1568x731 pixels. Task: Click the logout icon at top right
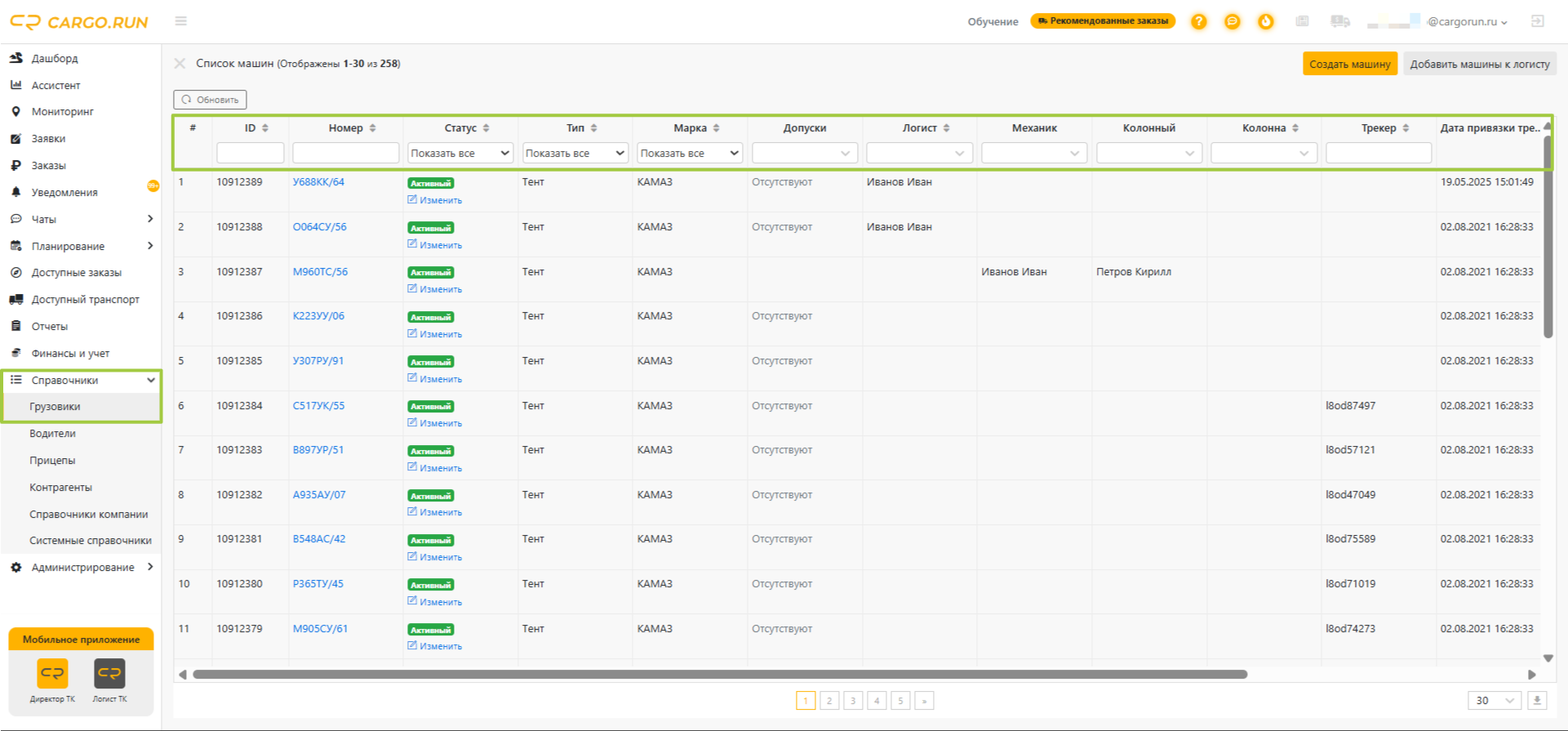1538,21
